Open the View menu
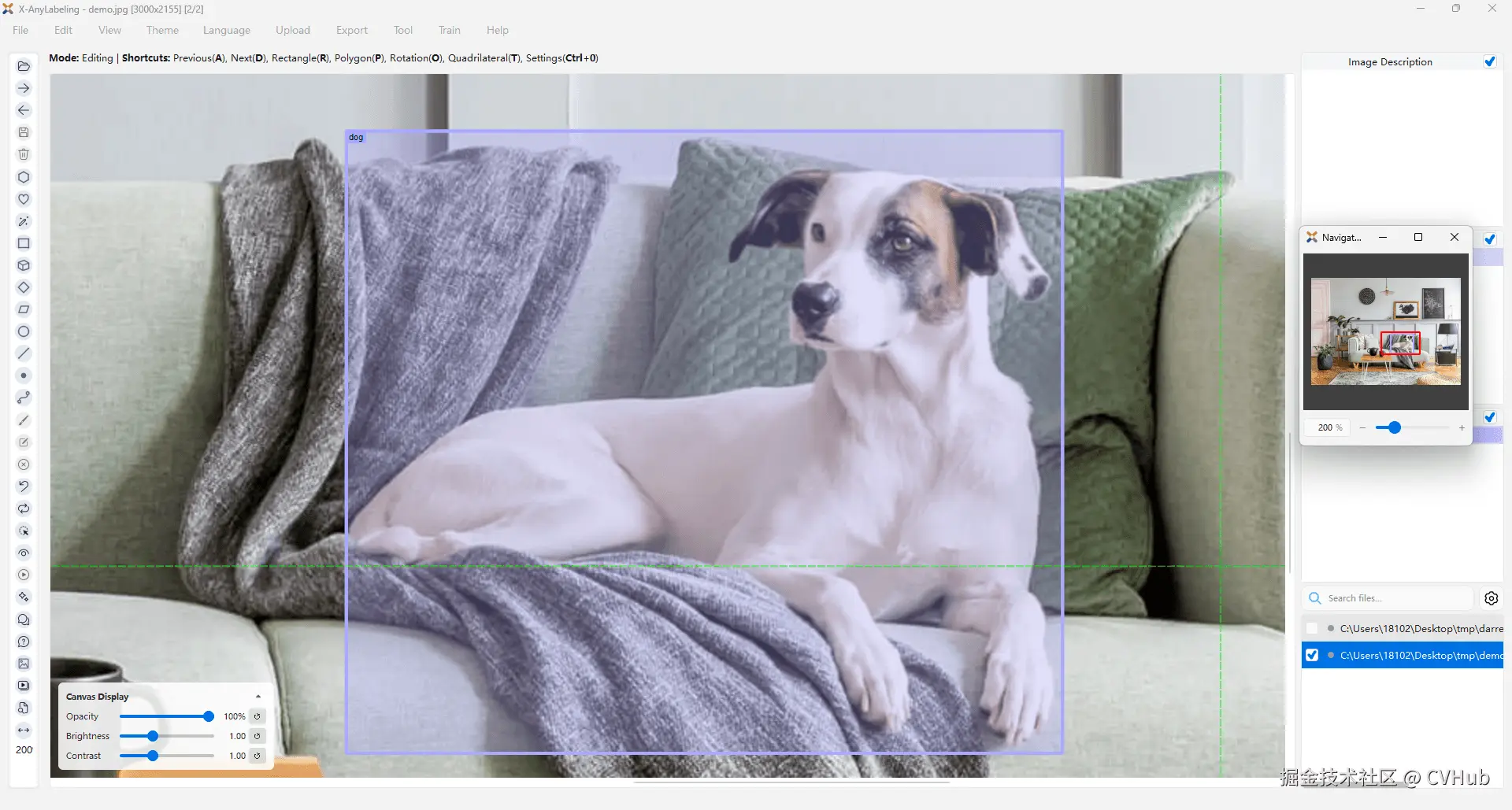 pos(109,30)
